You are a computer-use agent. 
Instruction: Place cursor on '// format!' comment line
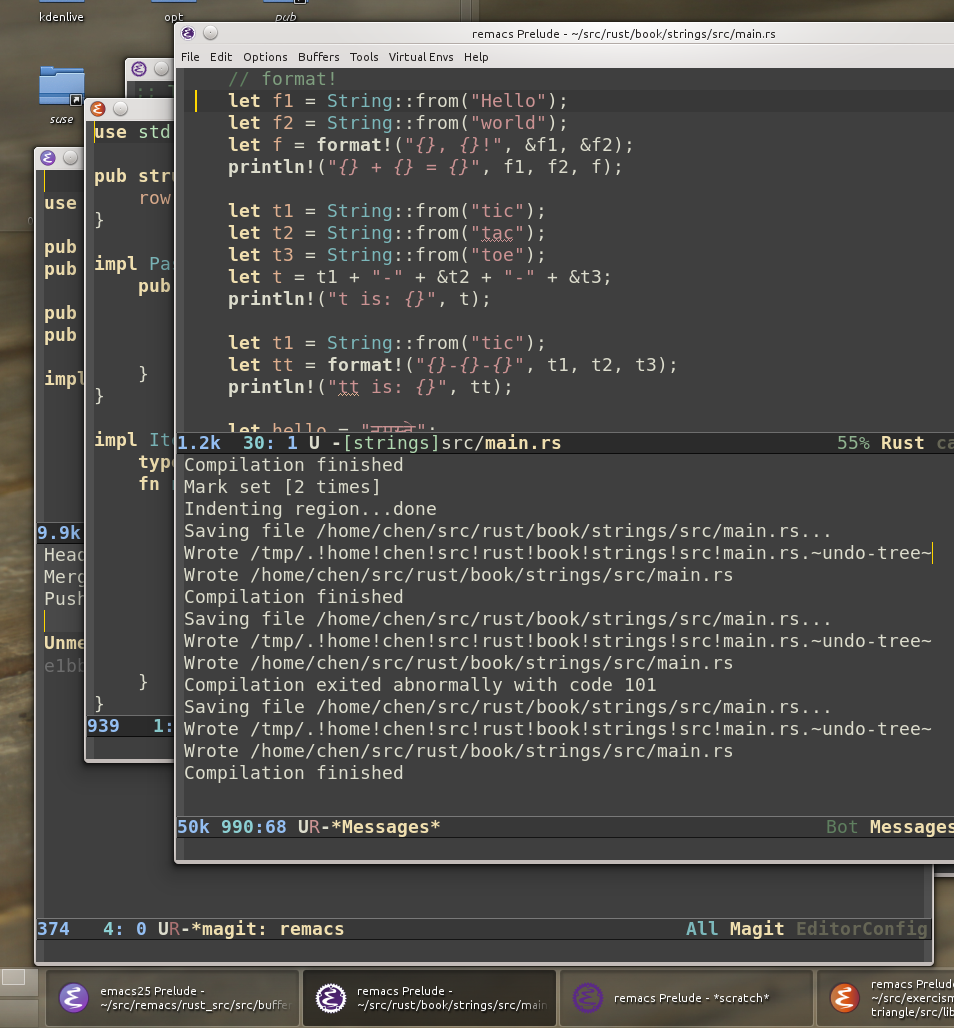point(282,79)
